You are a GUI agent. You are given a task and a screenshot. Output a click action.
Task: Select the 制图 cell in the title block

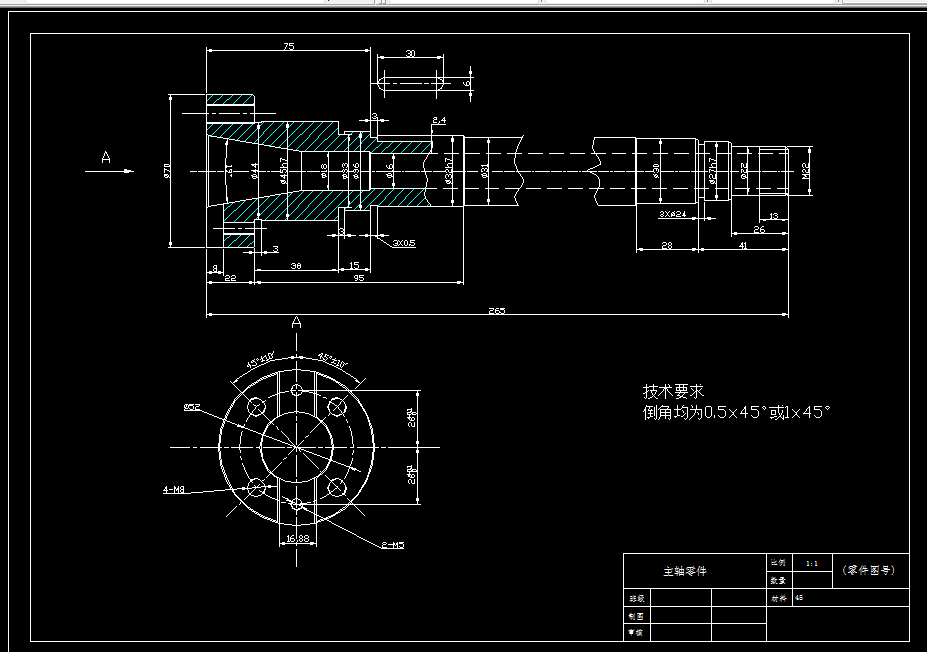[636, 616]
